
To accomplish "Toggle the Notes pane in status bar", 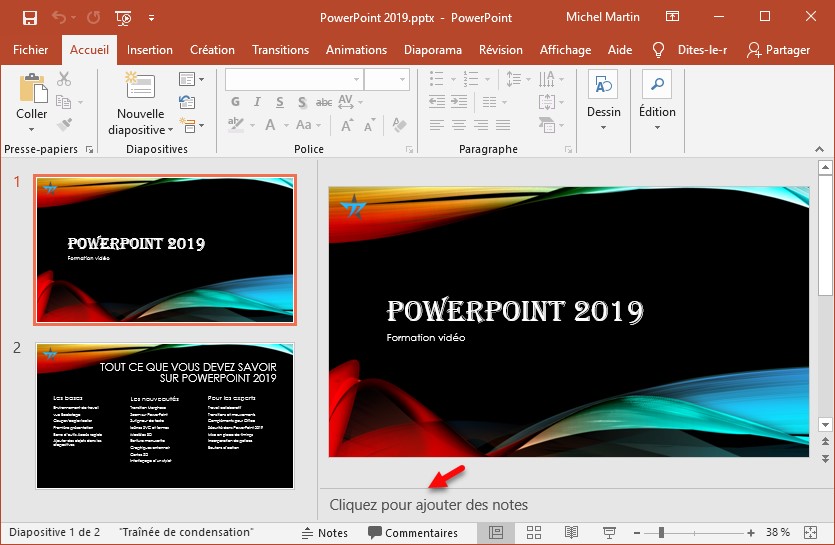I will point(324,533).
